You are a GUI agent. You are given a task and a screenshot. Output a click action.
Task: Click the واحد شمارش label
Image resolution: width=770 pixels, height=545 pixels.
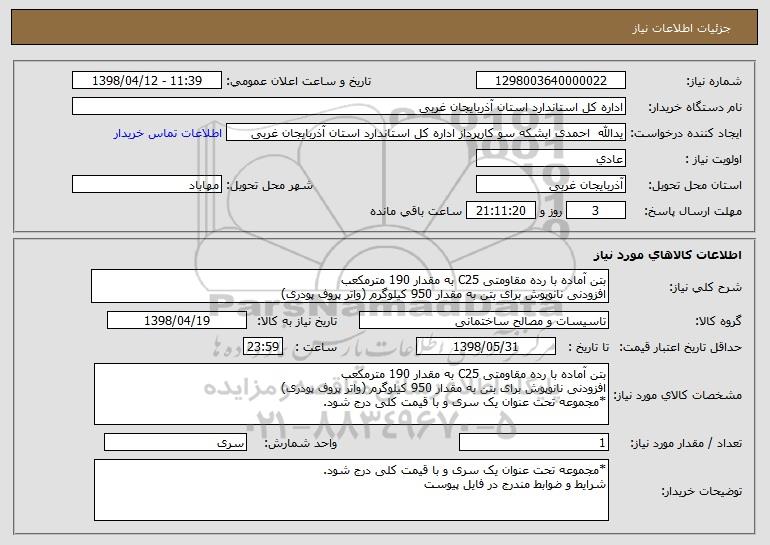301,443
